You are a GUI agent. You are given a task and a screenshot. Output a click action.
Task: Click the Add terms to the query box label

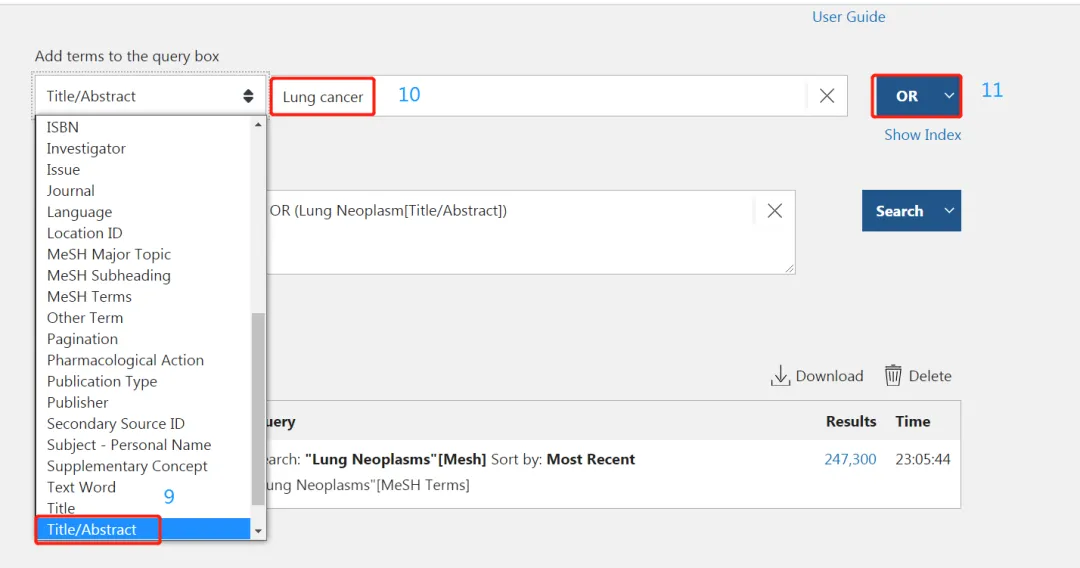tap(127, 56)
